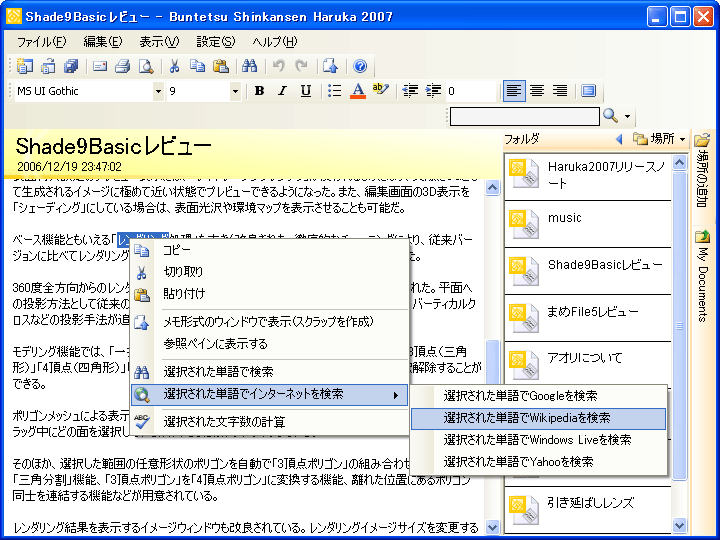Click the blue panel icon after alignment buttons
Viewport: 720px width, 540px height.
pyautogui.click(x=589, y=91)
